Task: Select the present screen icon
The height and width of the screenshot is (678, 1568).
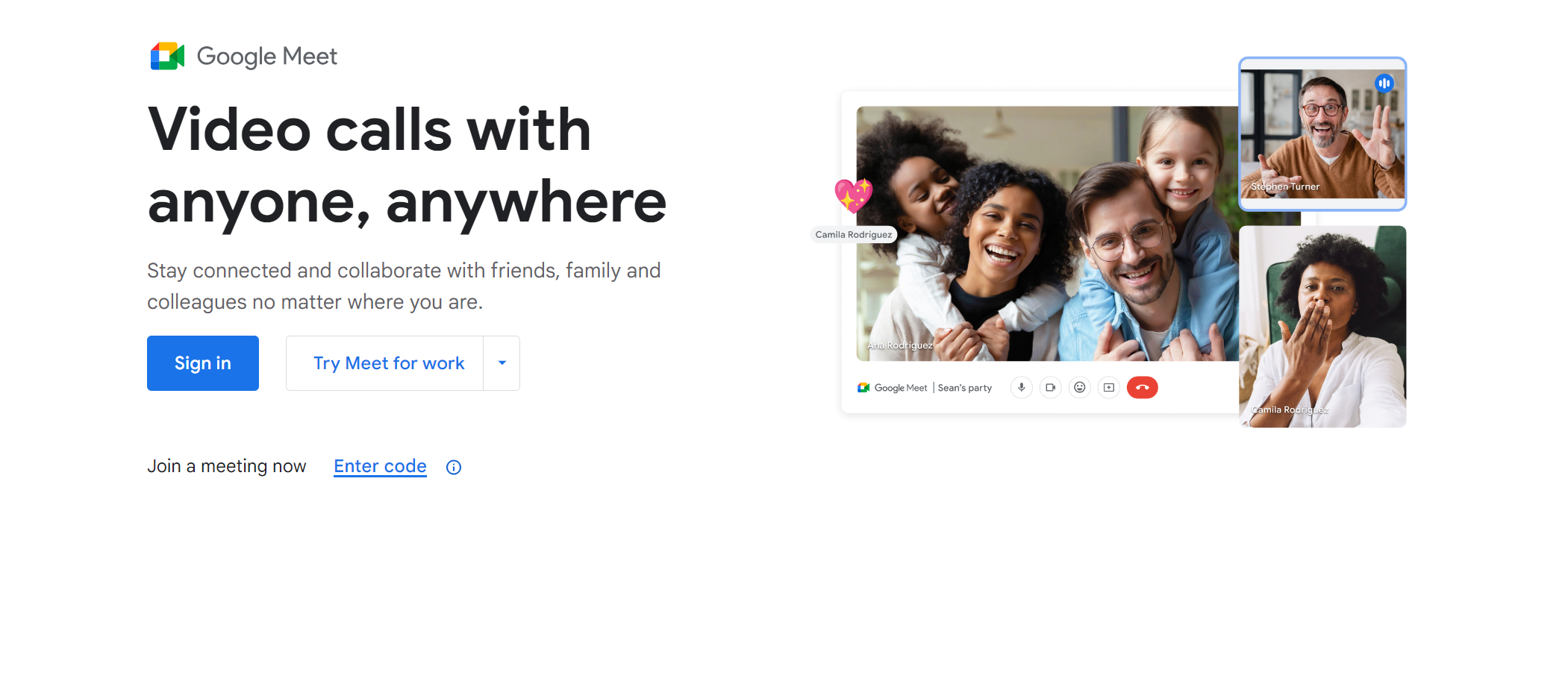Action: [1108, 387]
